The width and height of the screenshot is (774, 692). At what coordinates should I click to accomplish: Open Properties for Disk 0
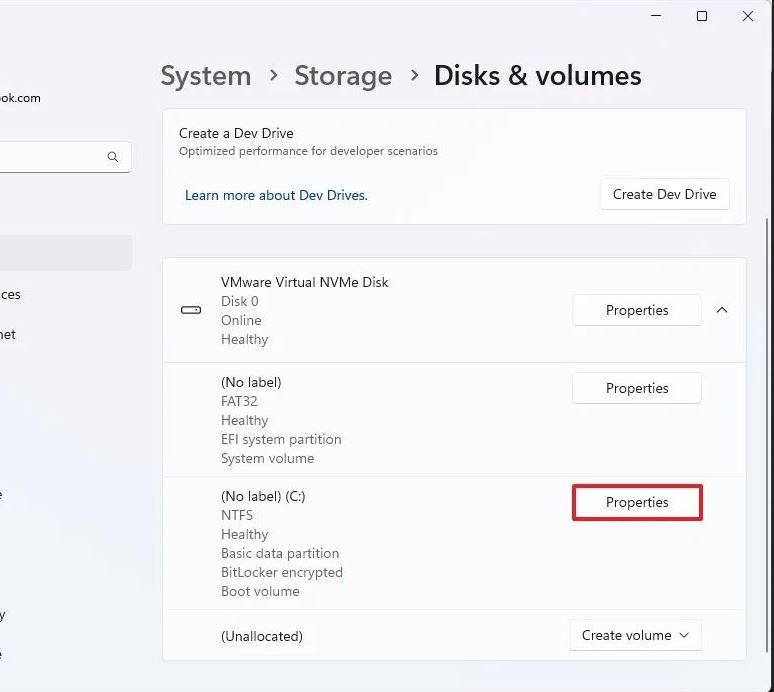coord(636,310)
